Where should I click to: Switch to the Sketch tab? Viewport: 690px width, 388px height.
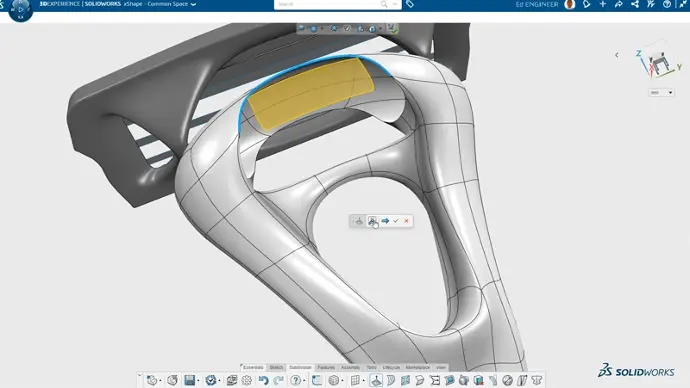[276, 367]
